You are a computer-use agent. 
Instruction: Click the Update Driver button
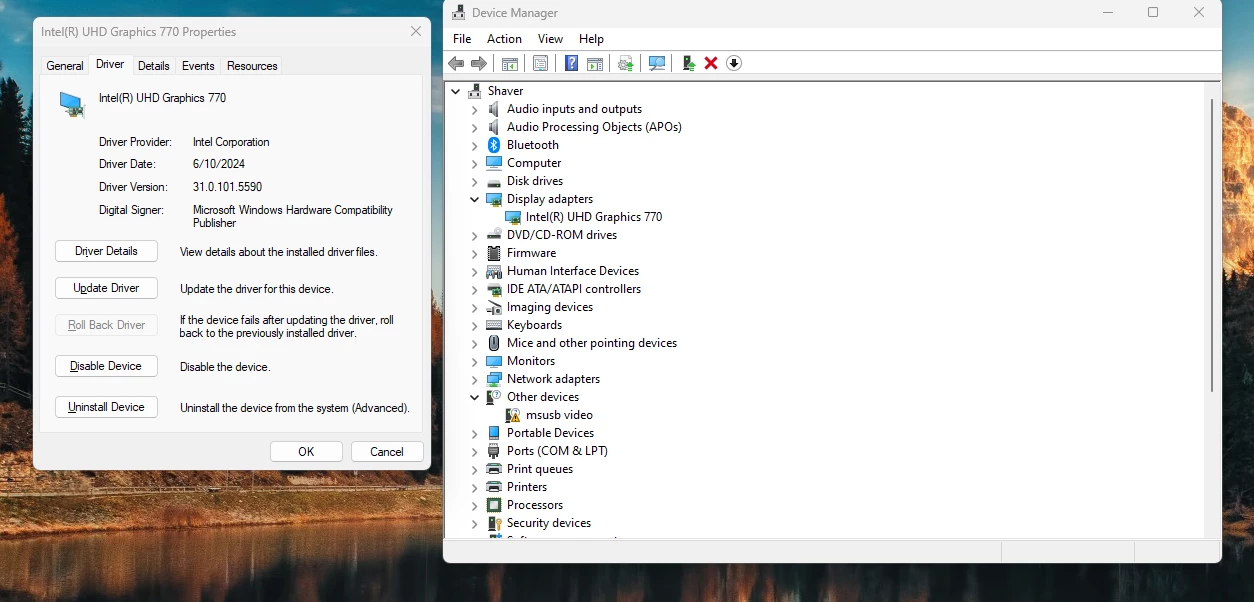pyautogui.click(x=106, y=288)
